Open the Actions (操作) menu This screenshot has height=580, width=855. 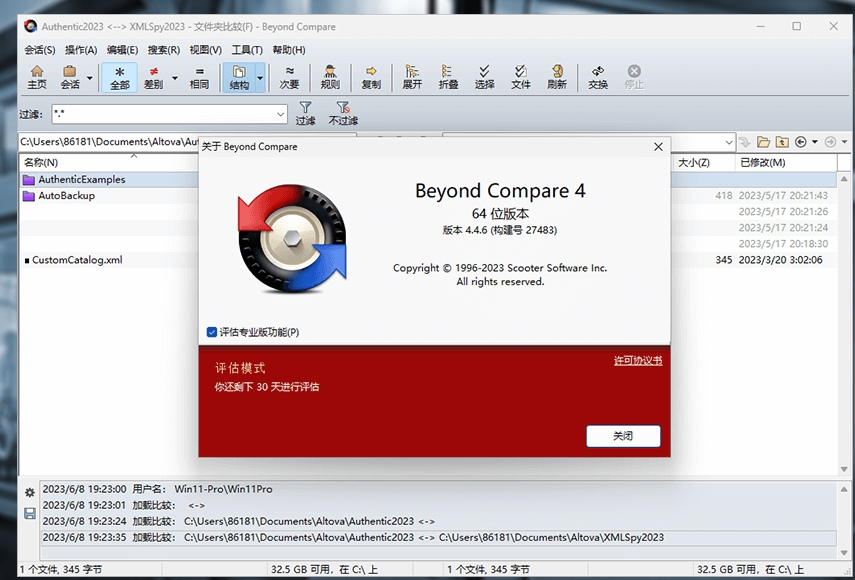81,50
